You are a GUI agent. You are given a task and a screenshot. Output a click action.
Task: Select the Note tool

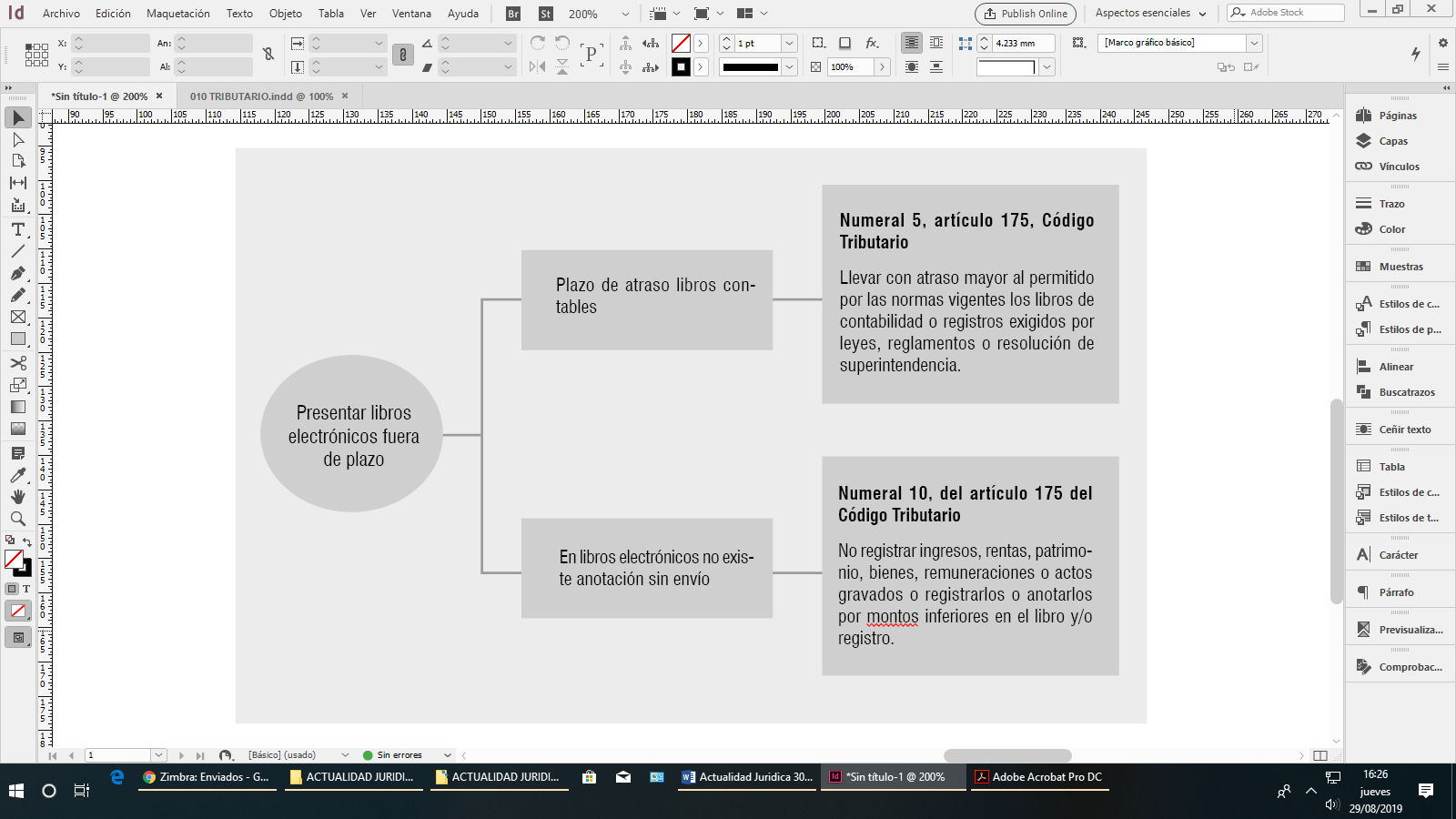click(18, 453)
